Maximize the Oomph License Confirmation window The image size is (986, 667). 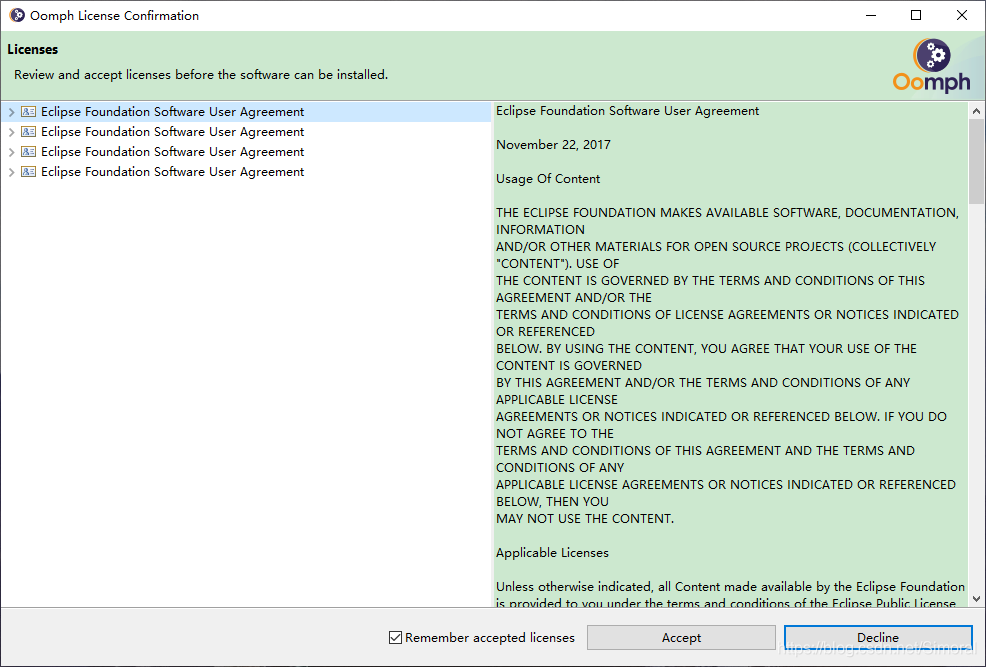click(x=916, y=15)
